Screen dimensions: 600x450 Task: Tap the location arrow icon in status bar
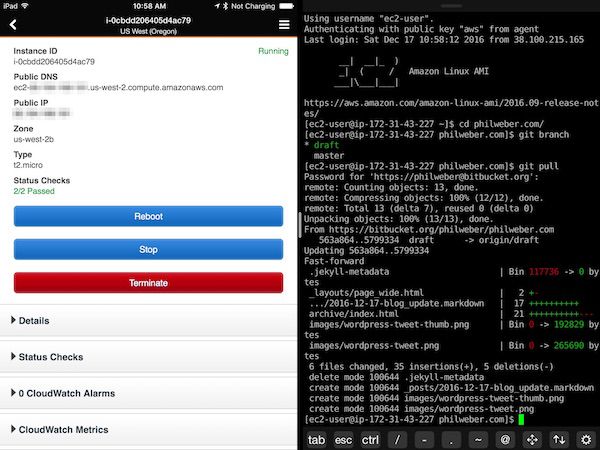pos(217,6)
